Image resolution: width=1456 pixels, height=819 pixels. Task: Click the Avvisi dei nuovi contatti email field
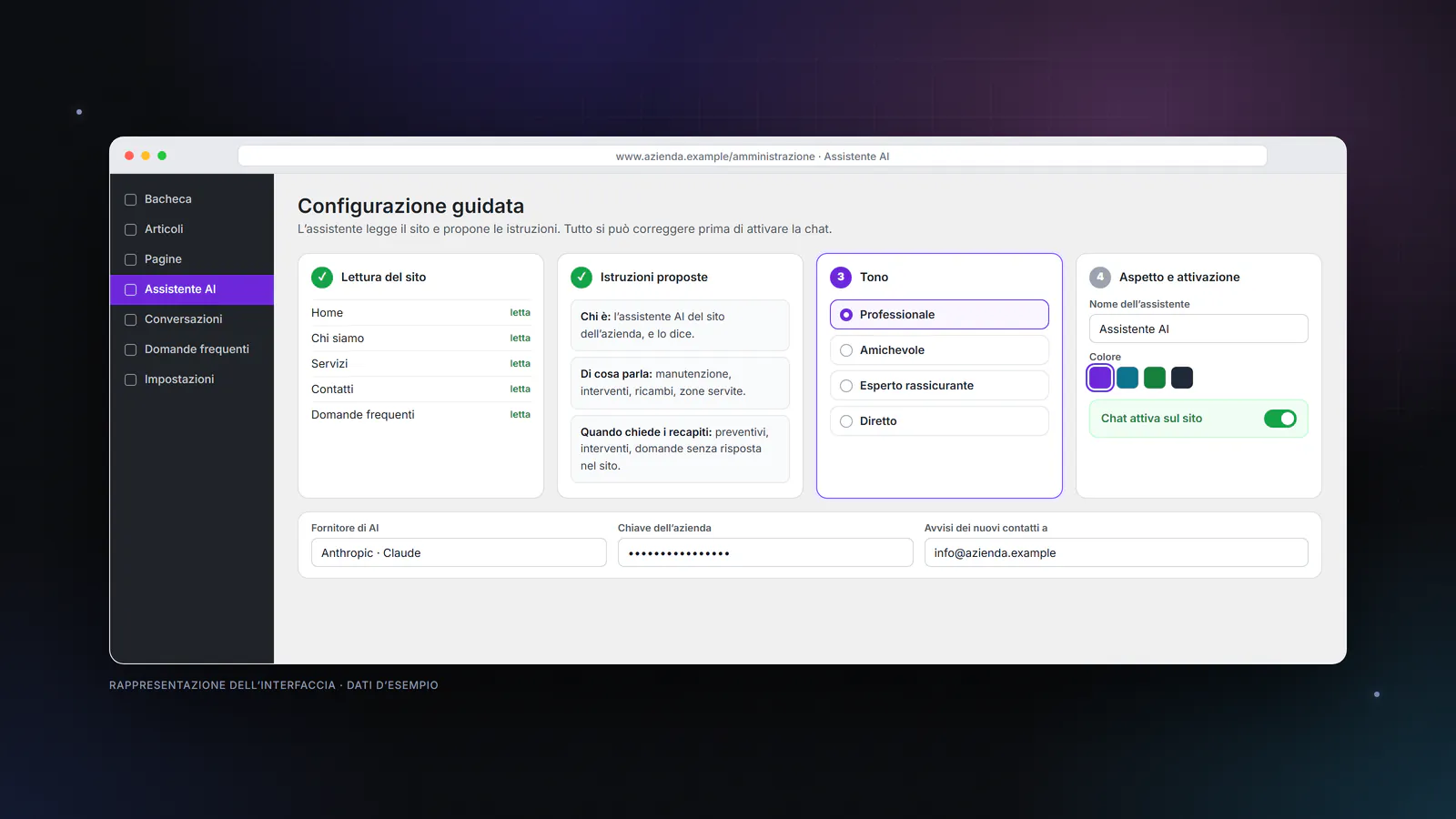(x=1117, y=552)
